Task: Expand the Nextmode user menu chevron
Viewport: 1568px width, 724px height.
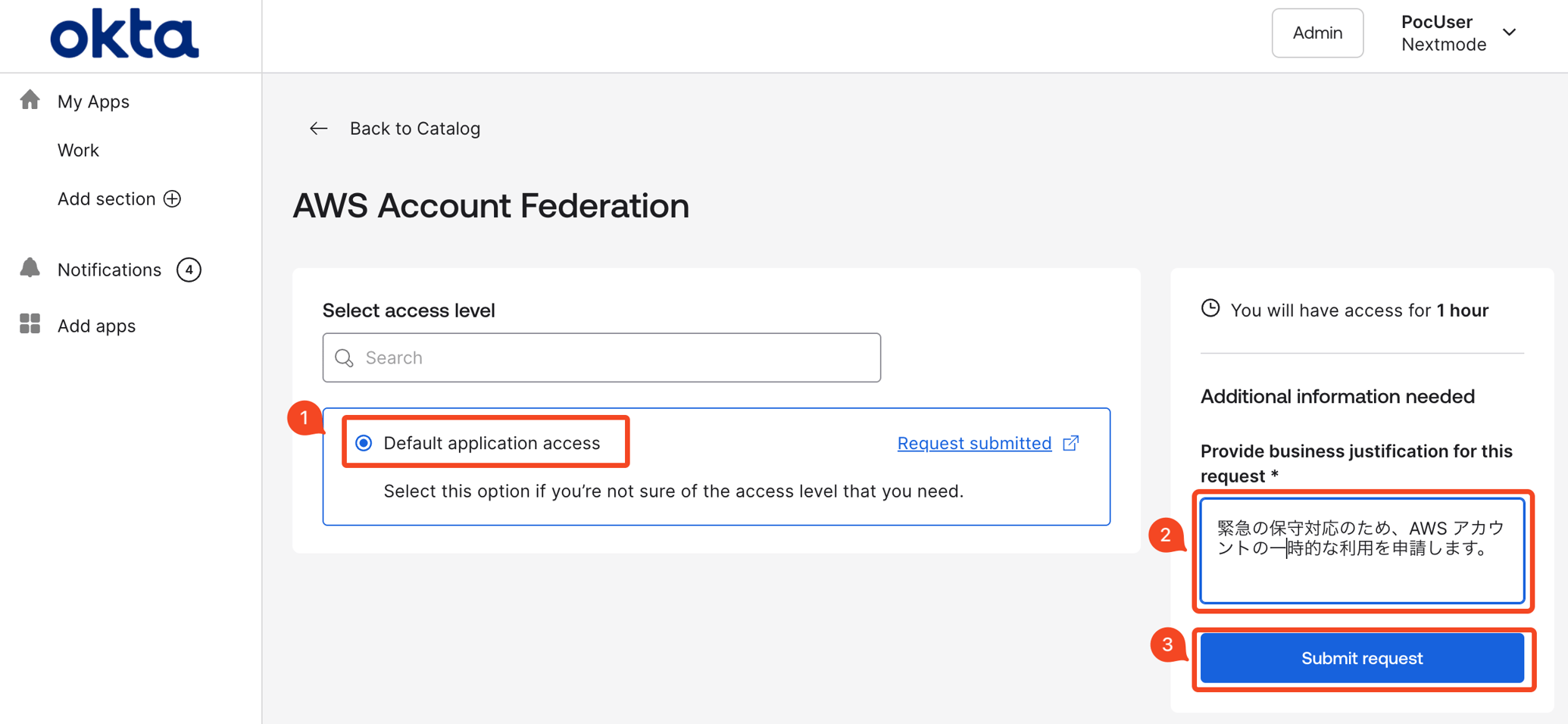Action: 1510,33
